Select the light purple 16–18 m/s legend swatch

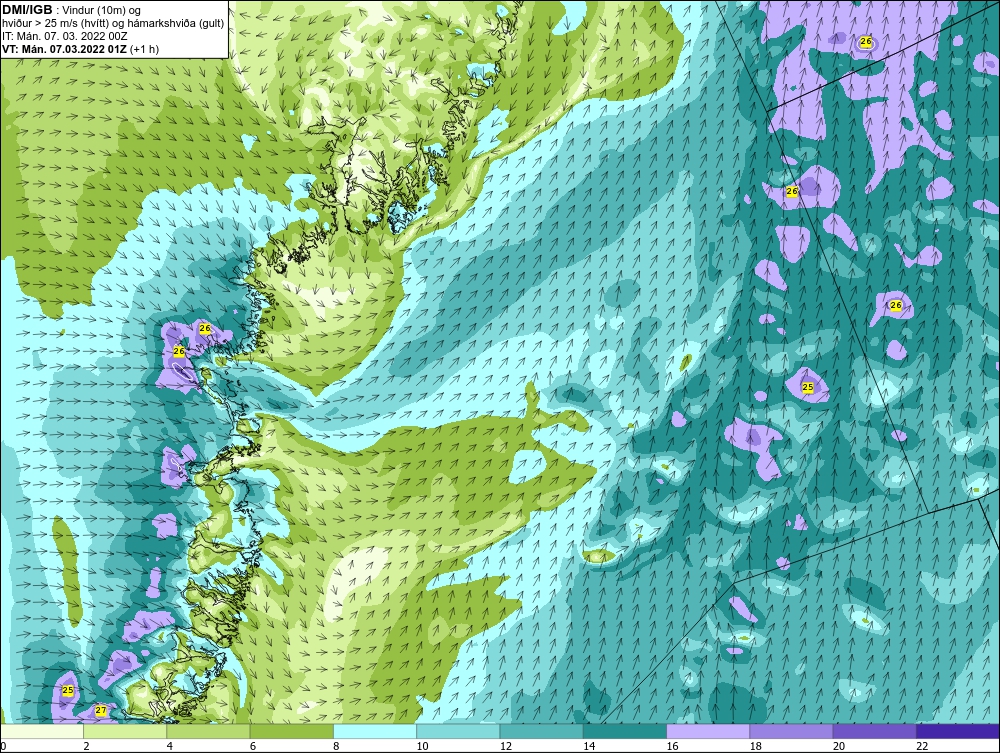pyautogui.click(x=708, y=731)
